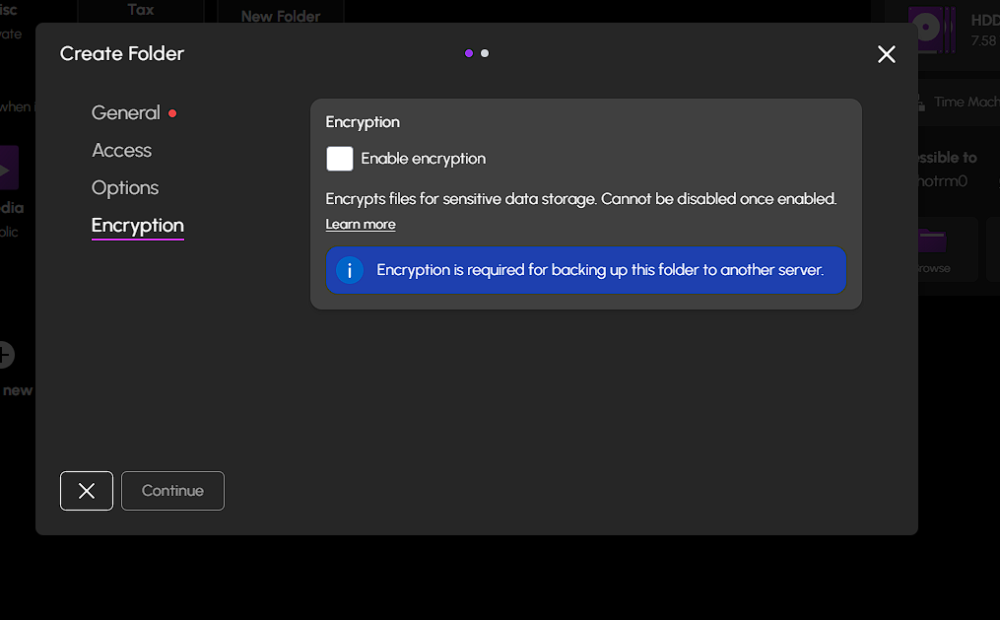Tick the Enable encryption checkbox

click(340, 159)
